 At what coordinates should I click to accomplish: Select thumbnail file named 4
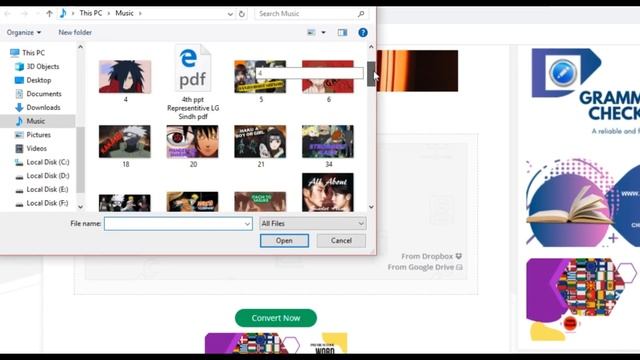(x=125, y=81)
